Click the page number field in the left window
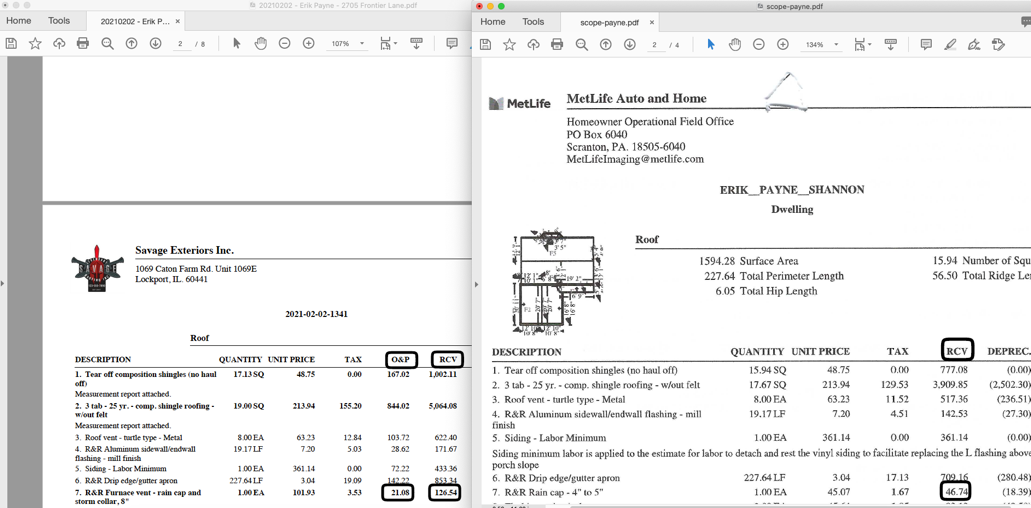 click(180, 44)
